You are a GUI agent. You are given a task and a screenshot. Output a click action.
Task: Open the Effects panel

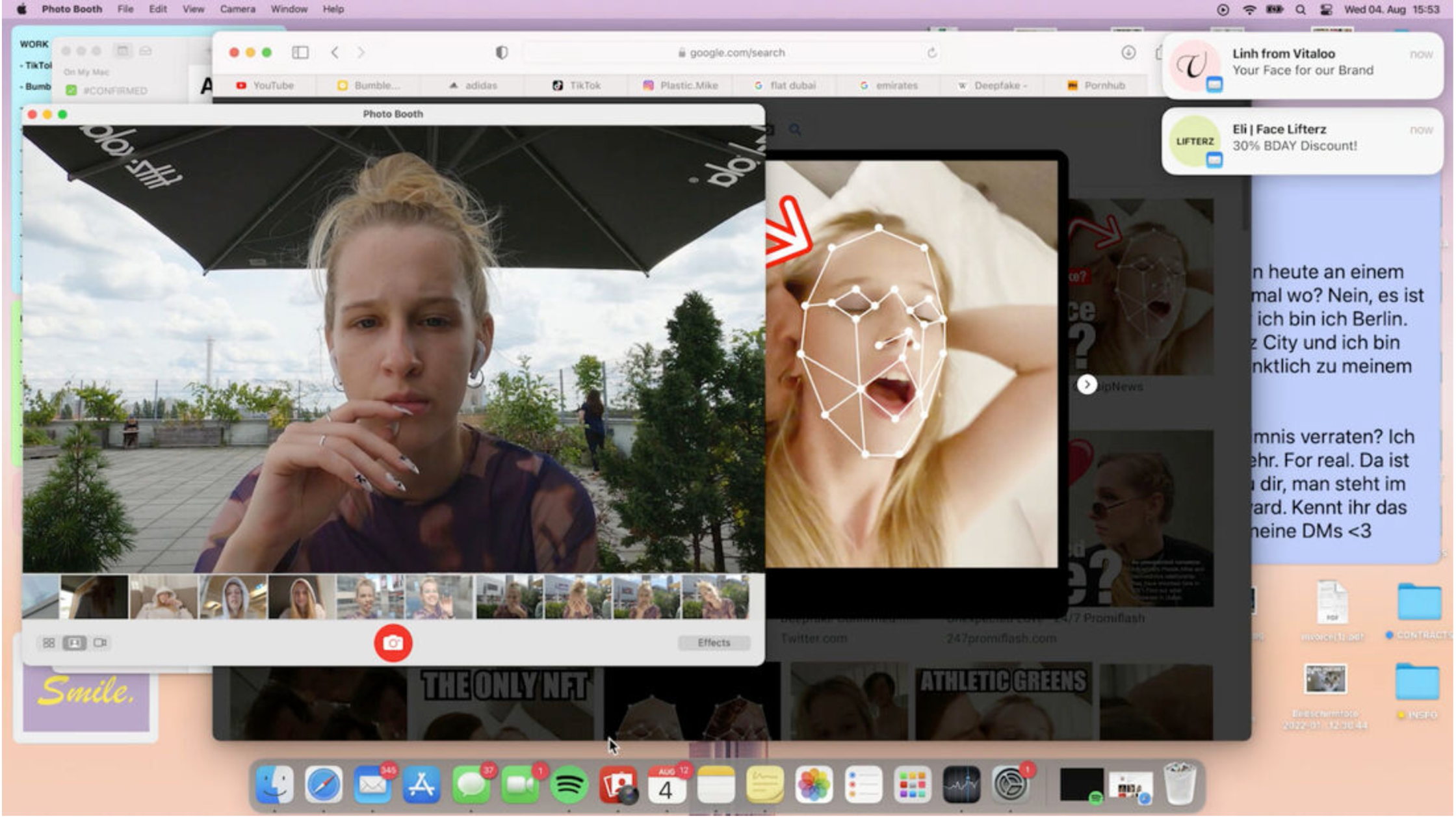714,643
